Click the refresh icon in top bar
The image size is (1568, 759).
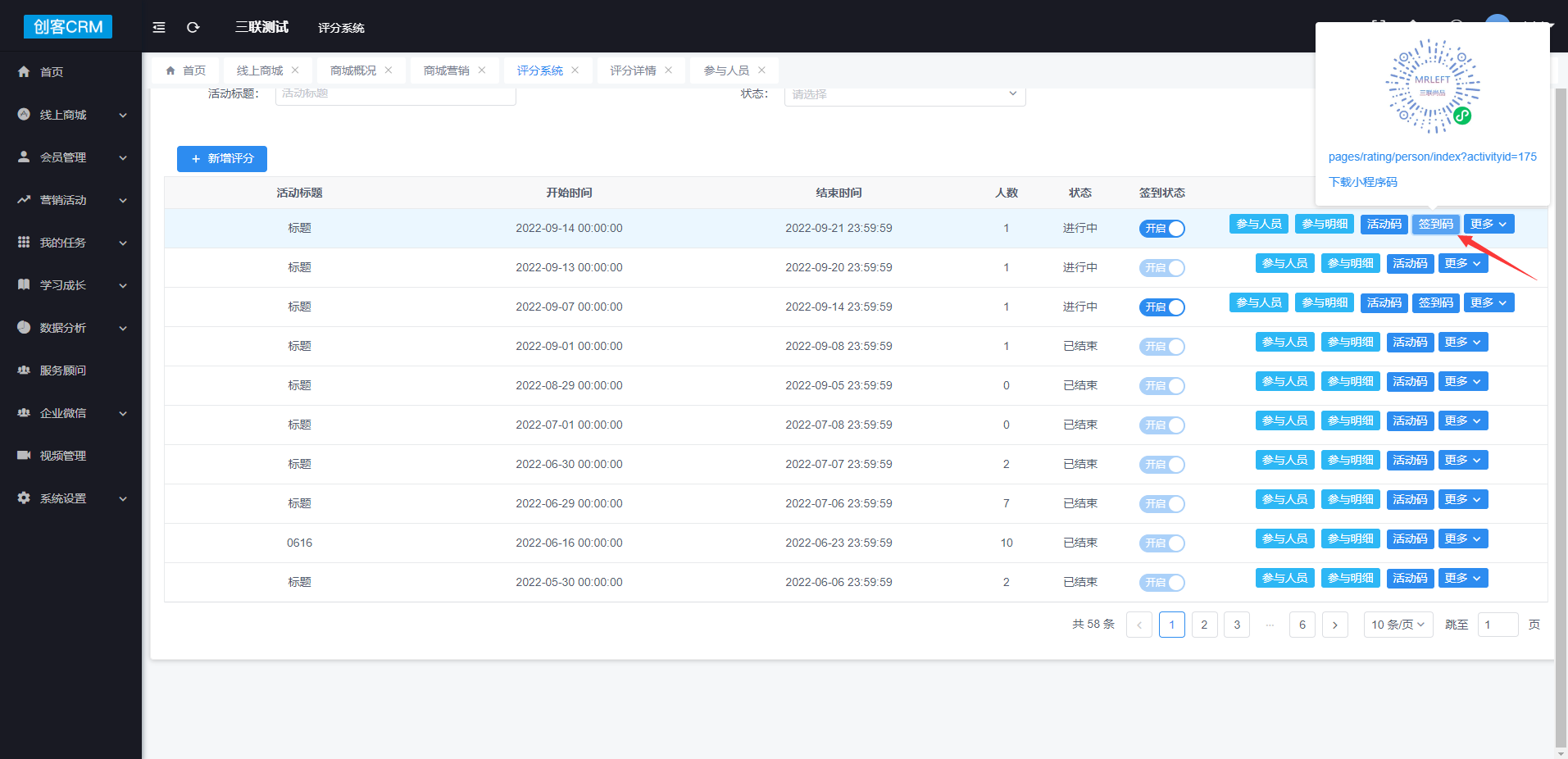193,28
